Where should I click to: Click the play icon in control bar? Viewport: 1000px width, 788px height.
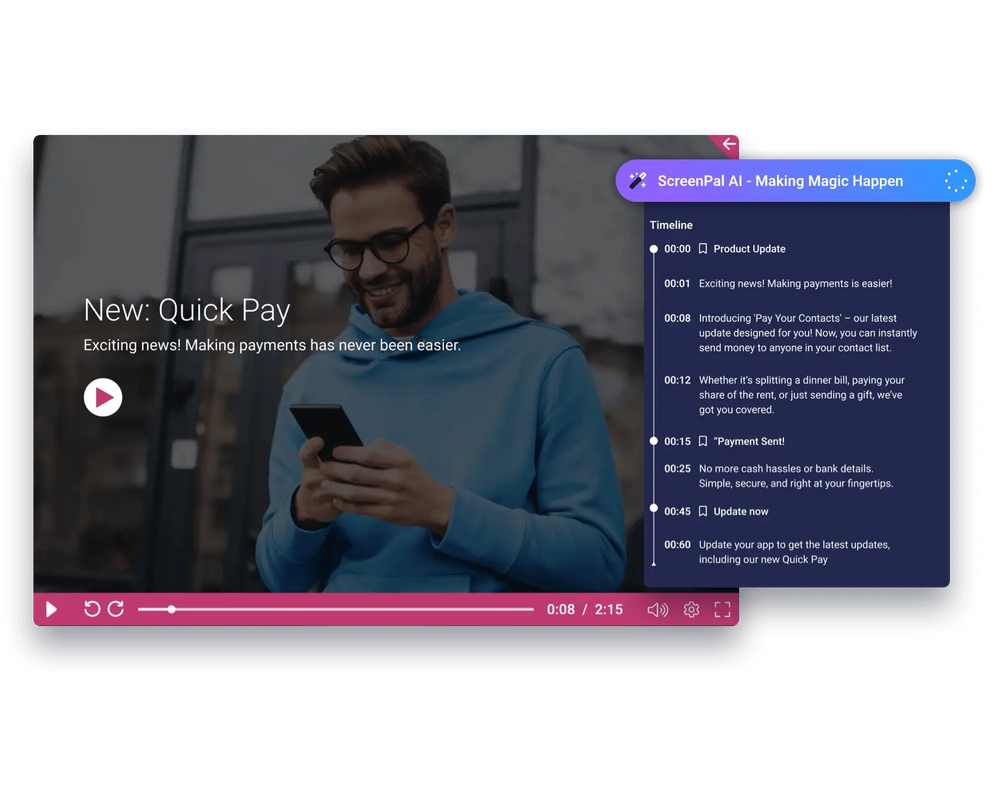[x=52, y=609]
